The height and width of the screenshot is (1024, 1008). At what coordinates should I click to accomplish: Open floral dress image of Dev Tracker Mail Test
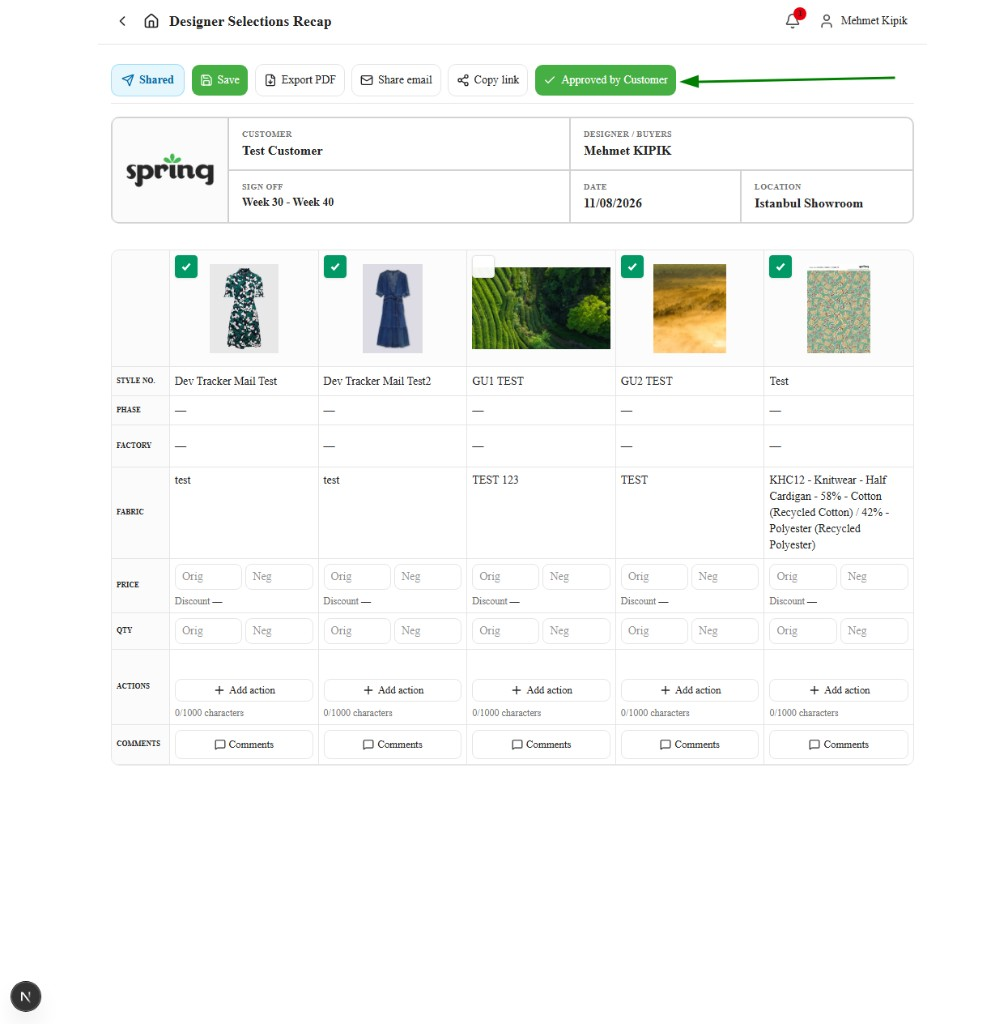[x=244, y=308]
